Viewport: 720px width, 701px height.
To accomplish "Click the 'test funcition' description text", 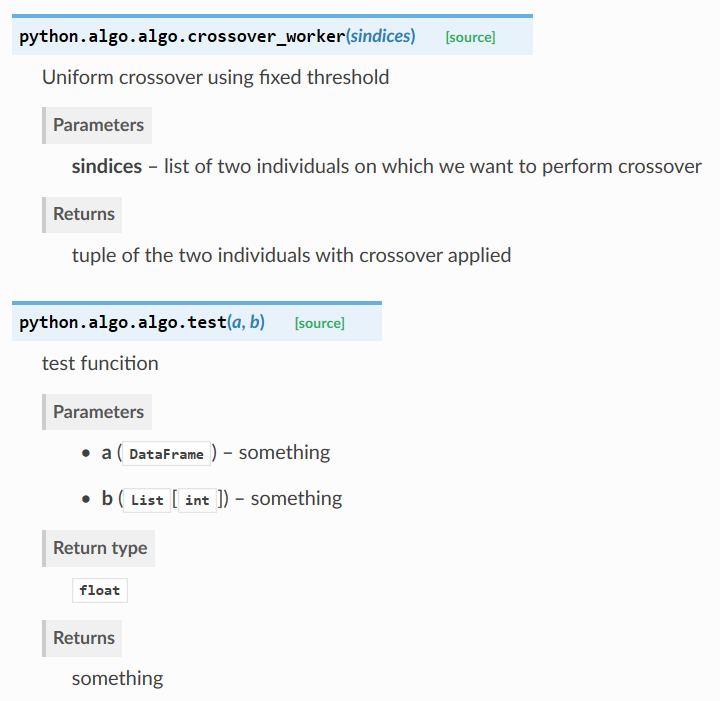I will click(100, 364).
